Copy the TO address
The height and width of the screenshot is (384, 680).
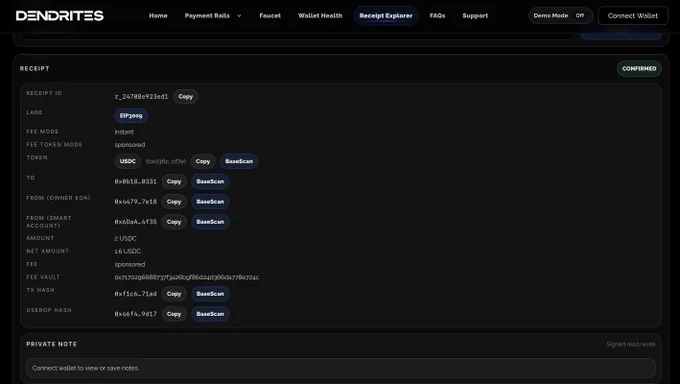tap(174, 182)
